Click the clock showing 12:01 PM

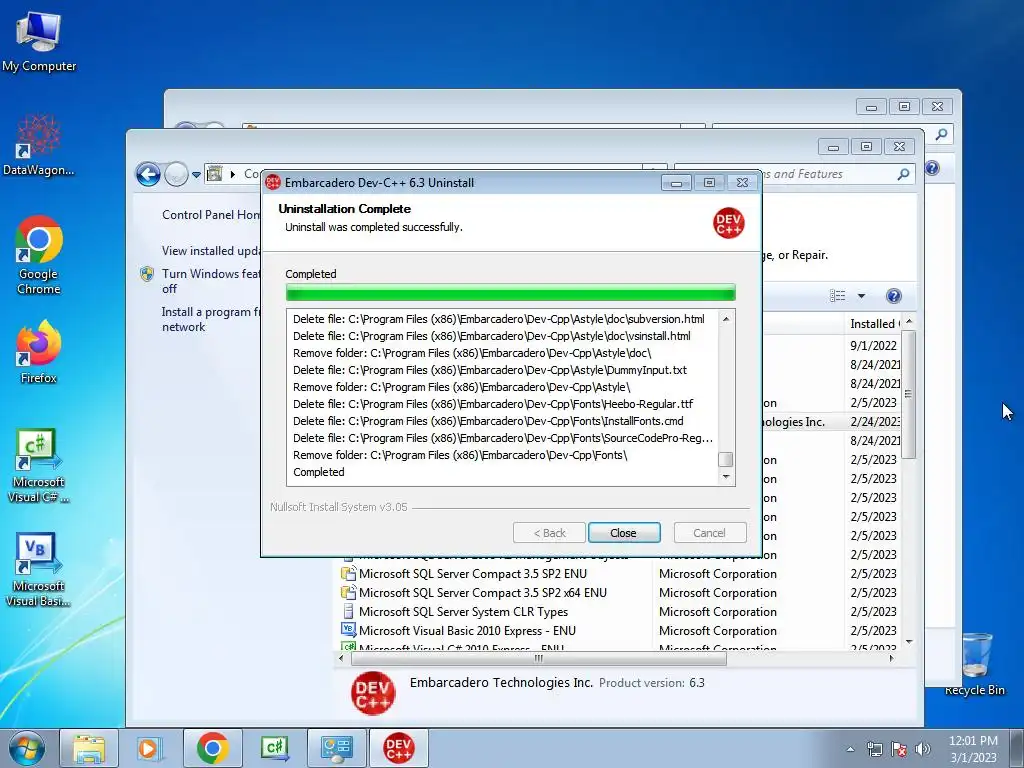[x=973, y=741]
